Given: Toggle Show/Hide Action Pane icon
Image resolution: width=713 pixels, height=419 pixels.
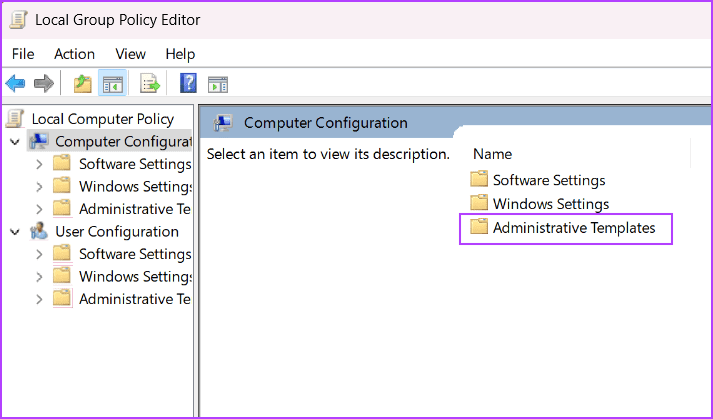Looking at the screenshot, I should click(218, 84).
